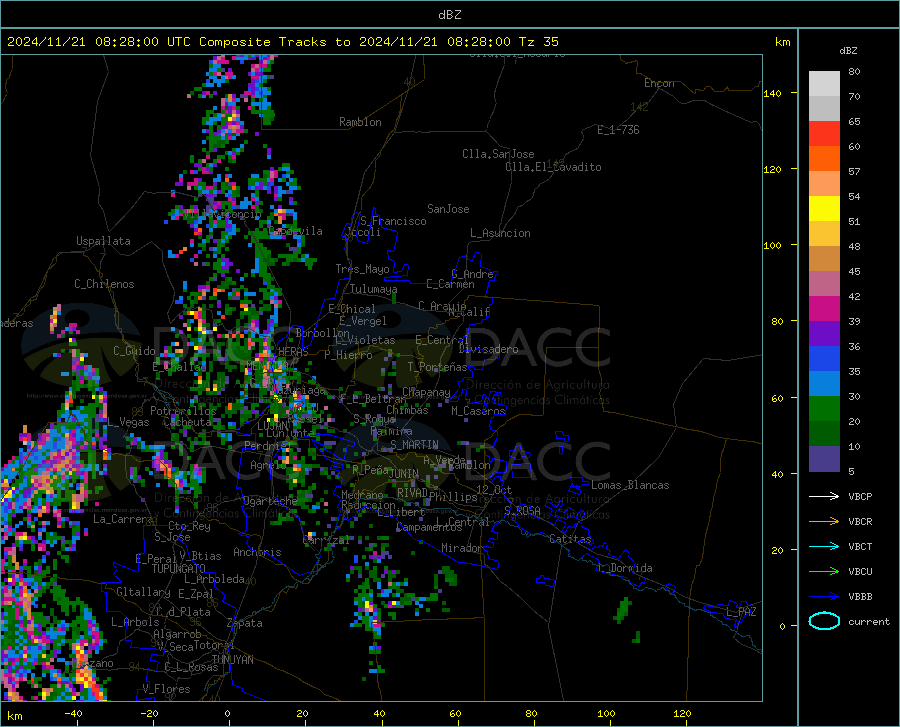
Task: Click the 'L_Dormida' map label
Action: [624, 568]
